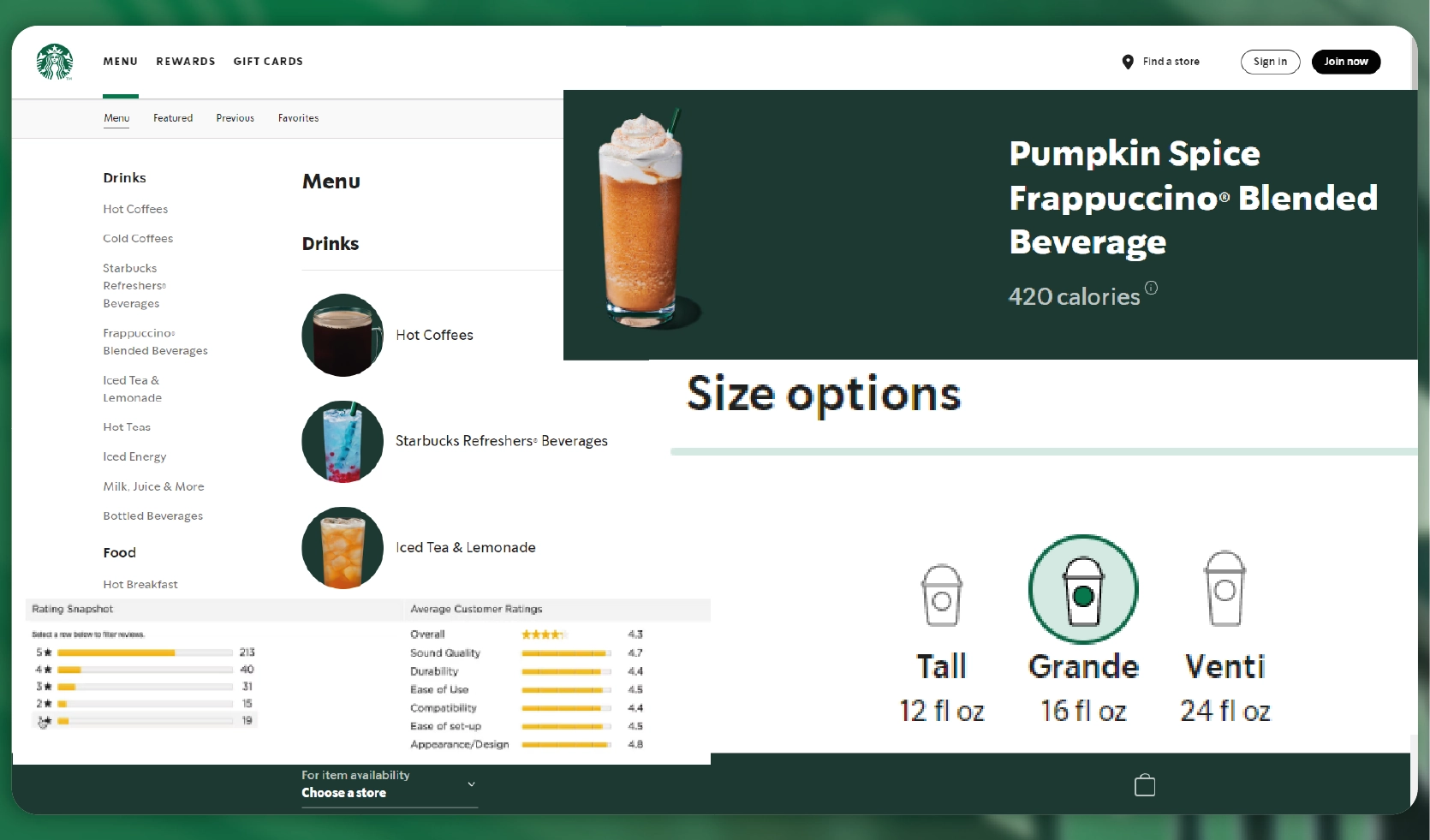
Task: Click the Find a store link
Action: tap(1171, 62)
